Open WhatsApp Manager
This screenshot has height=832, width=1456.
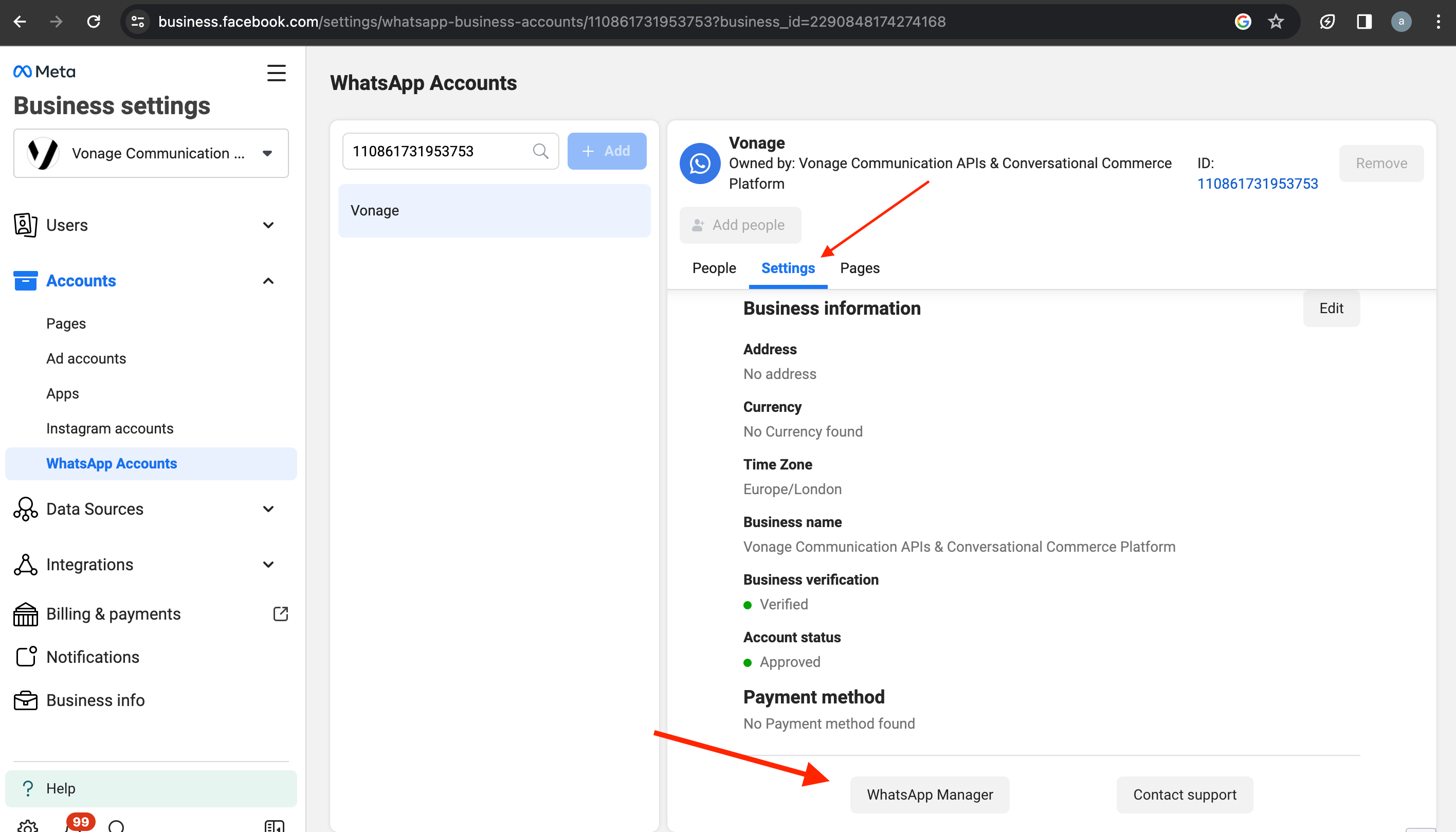(930, 795)
